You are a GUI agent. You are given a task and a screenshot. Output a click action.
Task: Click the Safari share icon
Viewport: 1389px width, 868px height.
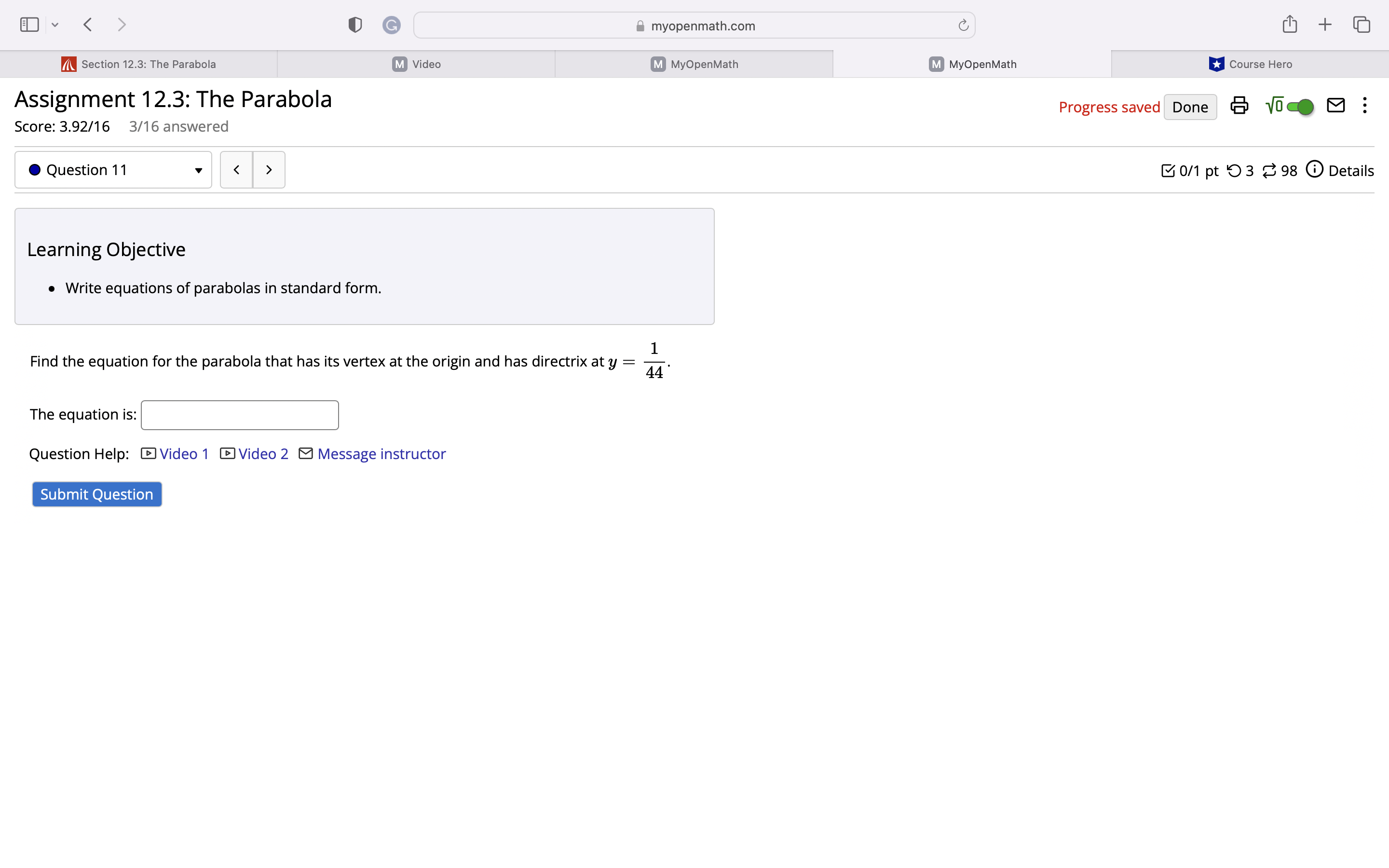click(1289, 25)
